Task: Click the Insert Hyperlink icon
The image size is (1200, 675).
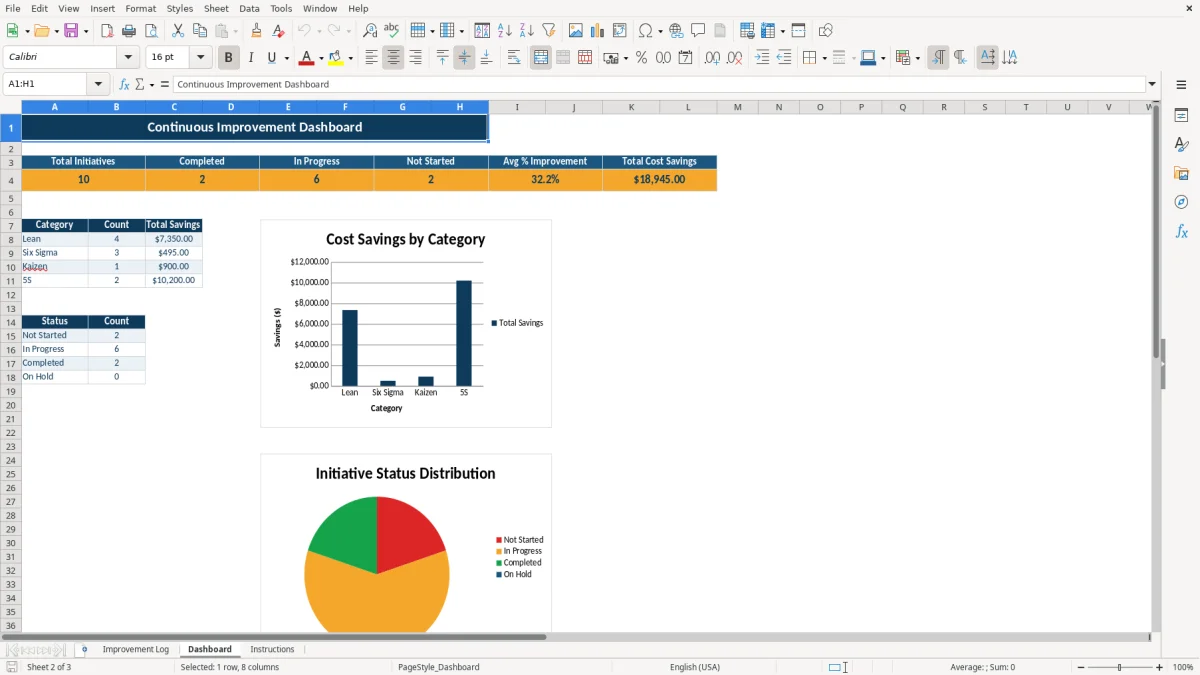Action: click(x=676, y=31)
